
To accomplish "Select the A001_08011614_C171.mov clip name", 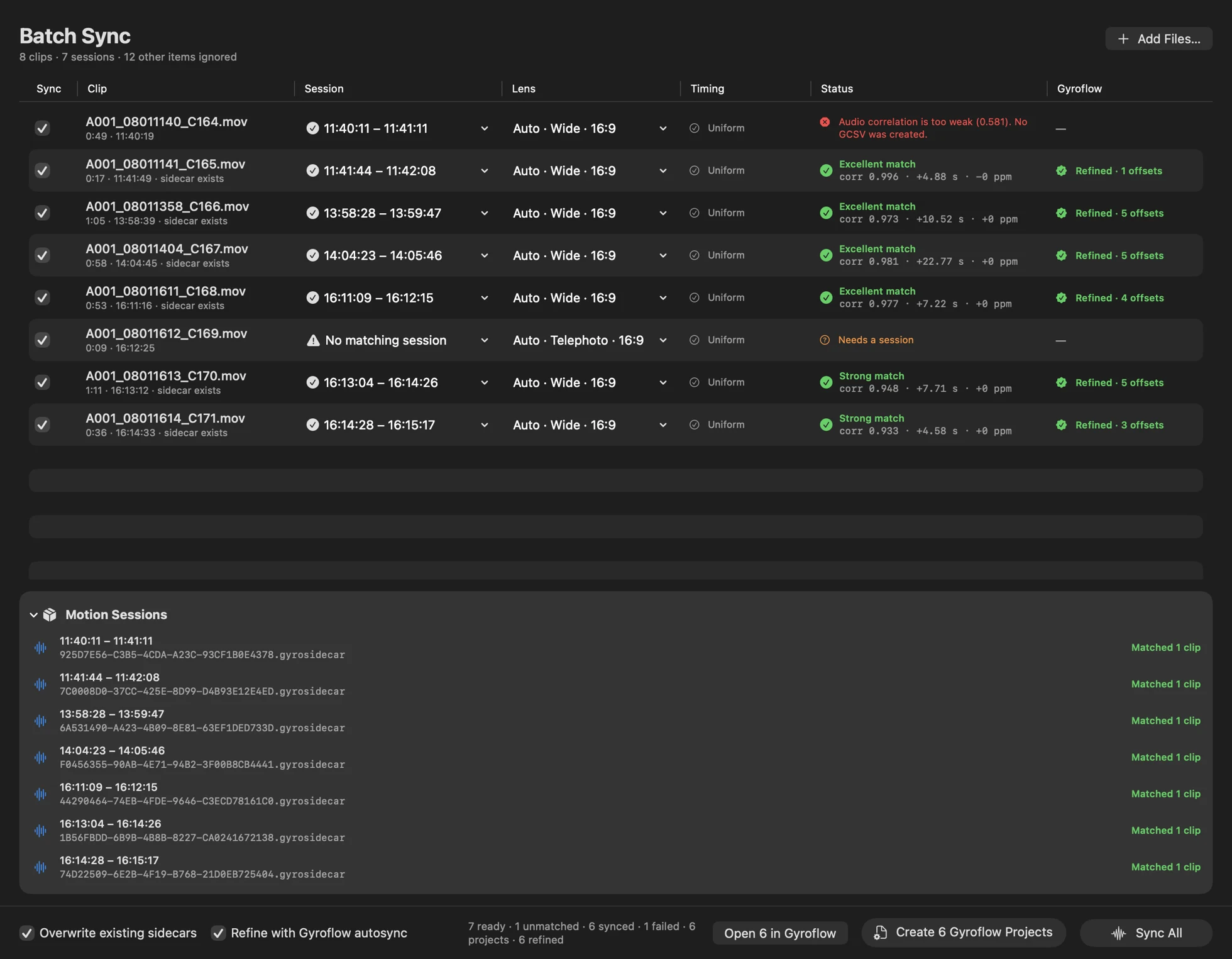I will click(165, 418).
